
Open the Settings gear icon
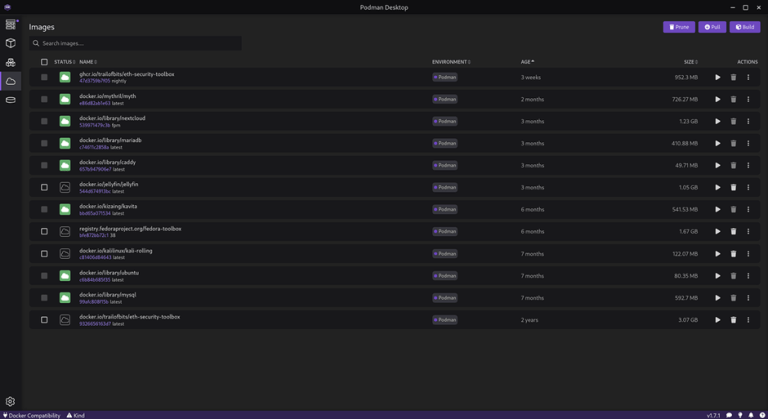[x=10, y=402]
